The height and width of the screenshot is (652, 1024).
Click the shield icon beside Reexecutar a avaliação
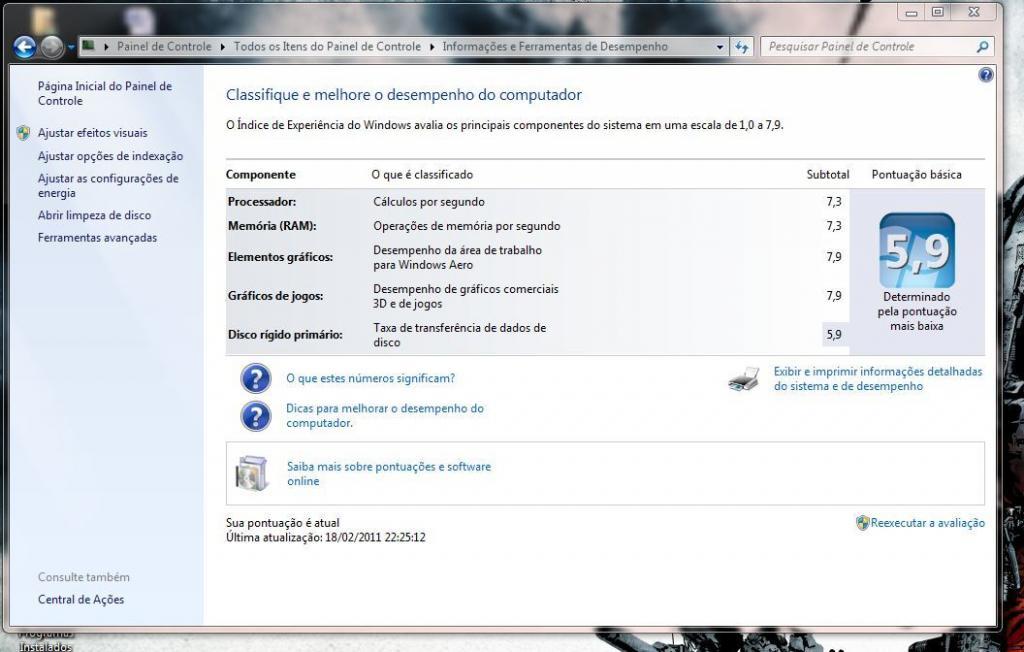863,523
